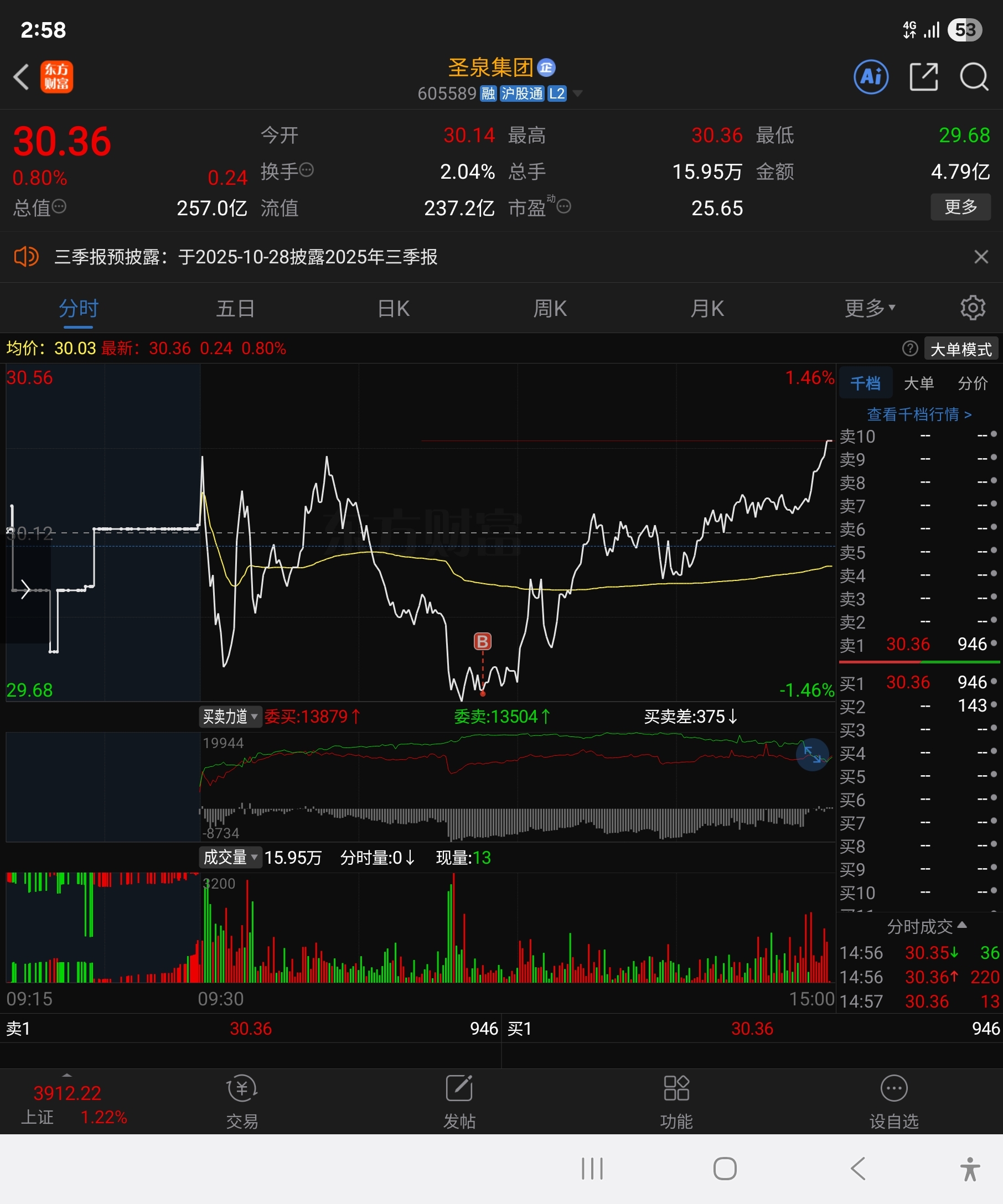Open the 三季报预披露 announcement text
Screen dimensions: 1003x1204
246,256
